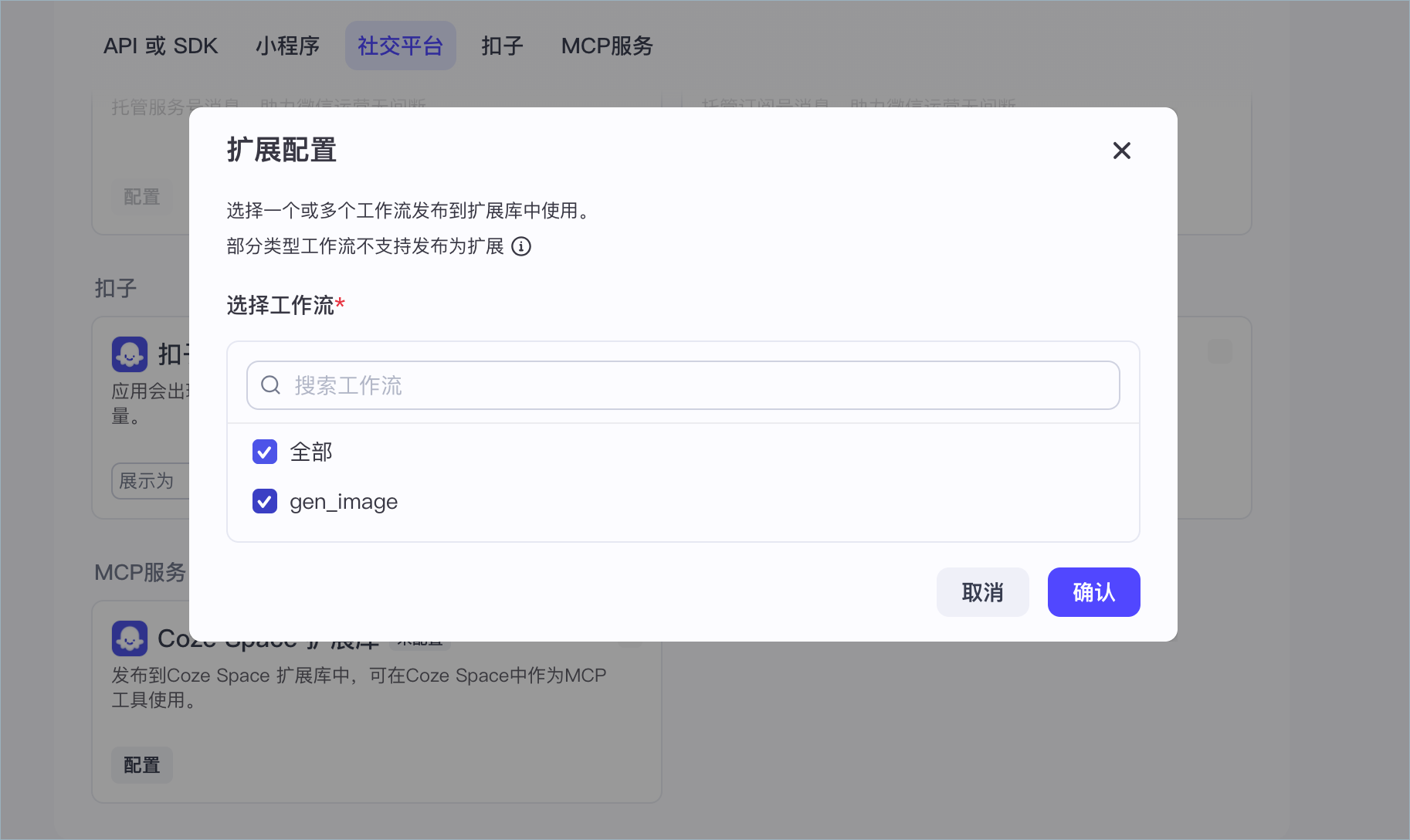Open the 展示为 dropdown
Viewport: 1410px width, 840px height.
pos(150,481)
